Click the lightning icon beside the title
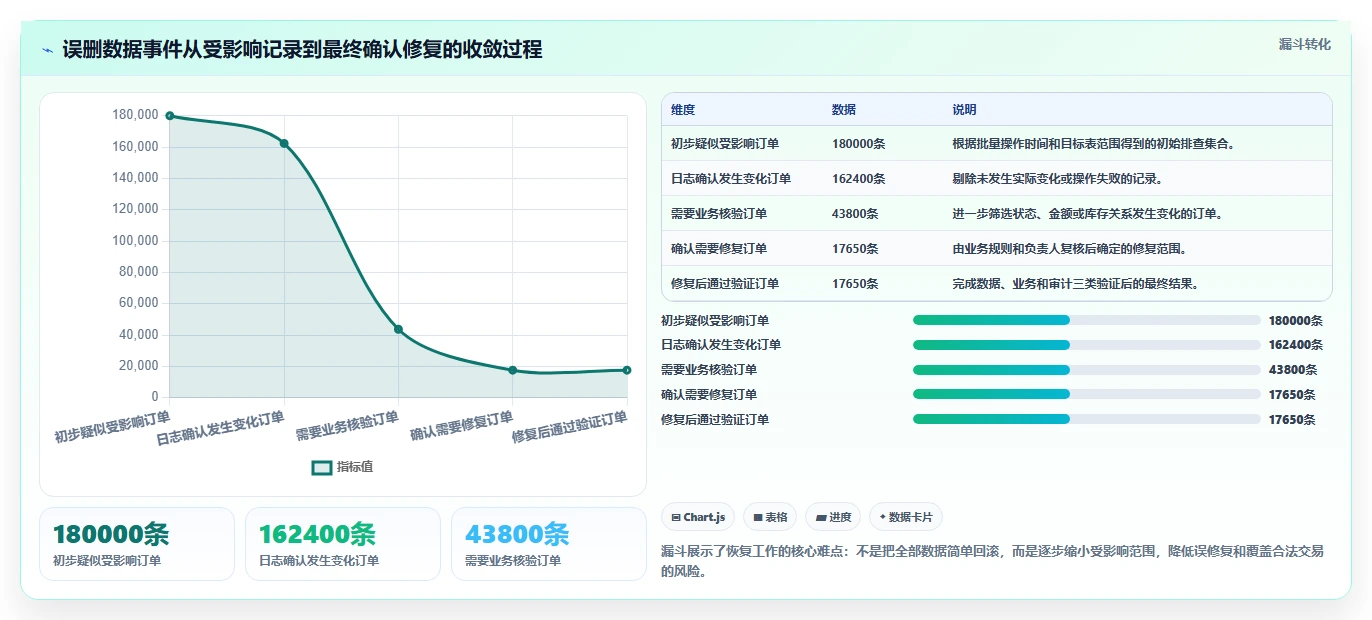This screenshot has width=1372, height=620. (x=47, y=50)
